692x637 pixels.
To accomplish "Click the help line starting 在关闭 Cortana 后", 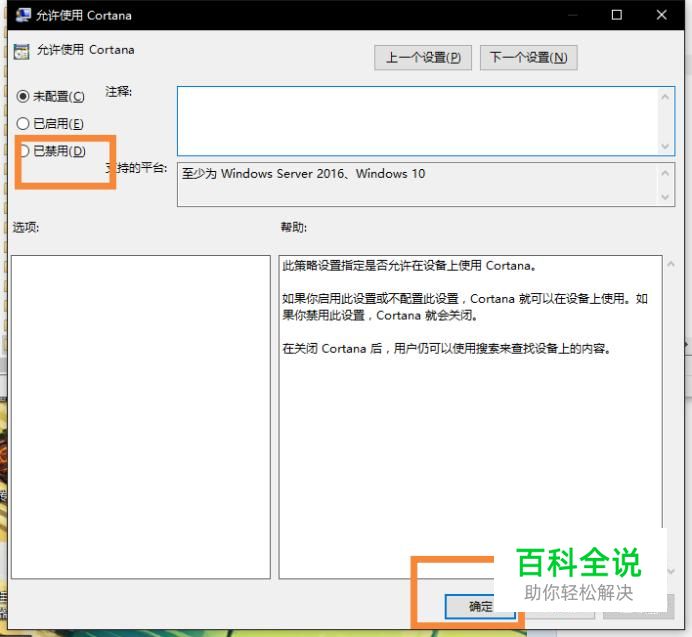I will [447, 349].
